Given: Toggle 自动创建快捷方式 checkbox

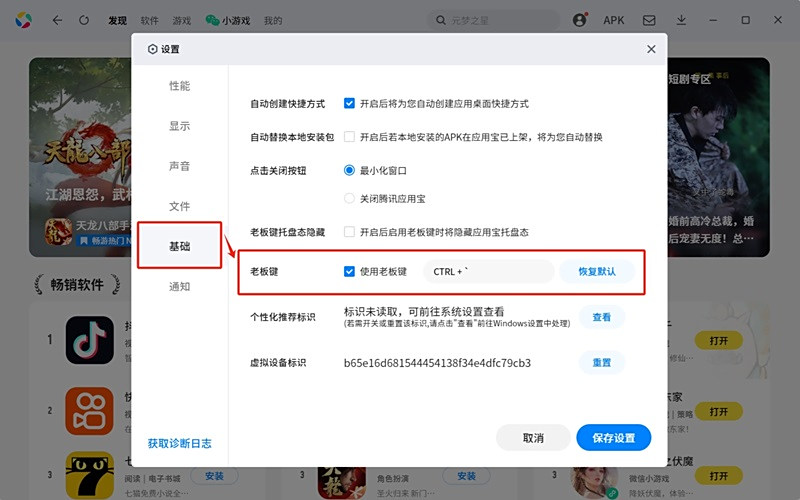Looking at the screenshot, I should click(349, 104).
